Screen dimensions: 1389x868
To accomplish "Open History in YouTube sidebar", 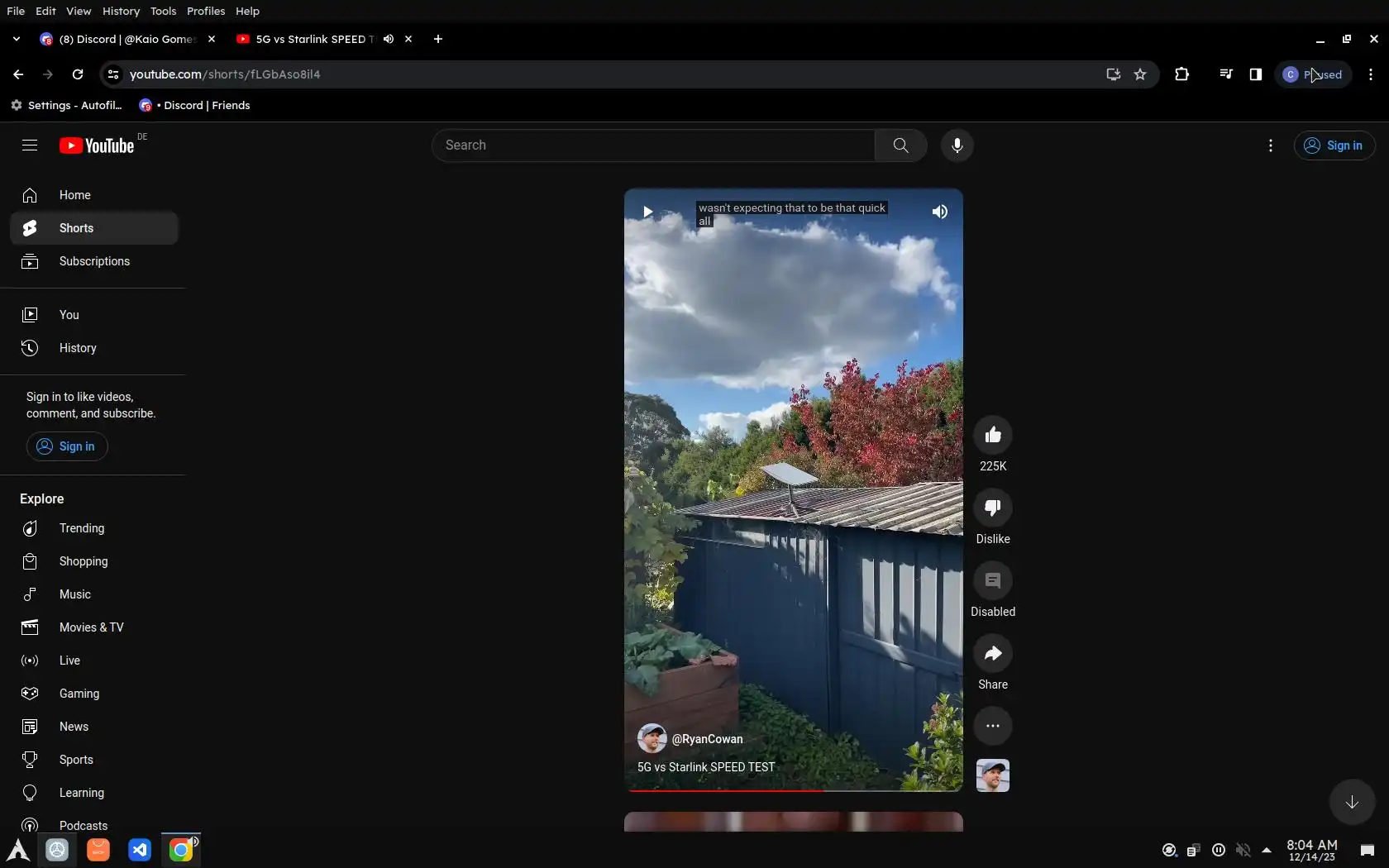I will coord(94,348).
